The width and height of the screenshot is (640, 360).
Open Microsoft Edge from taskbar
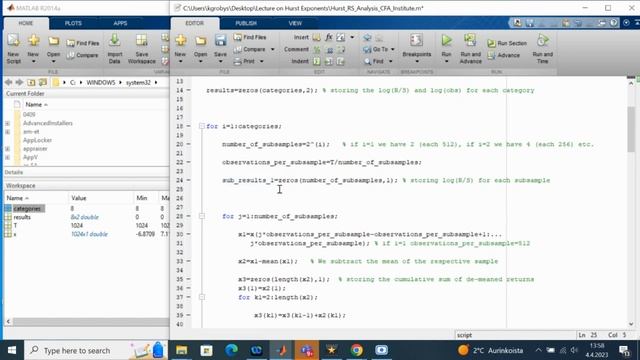[231, 350]
